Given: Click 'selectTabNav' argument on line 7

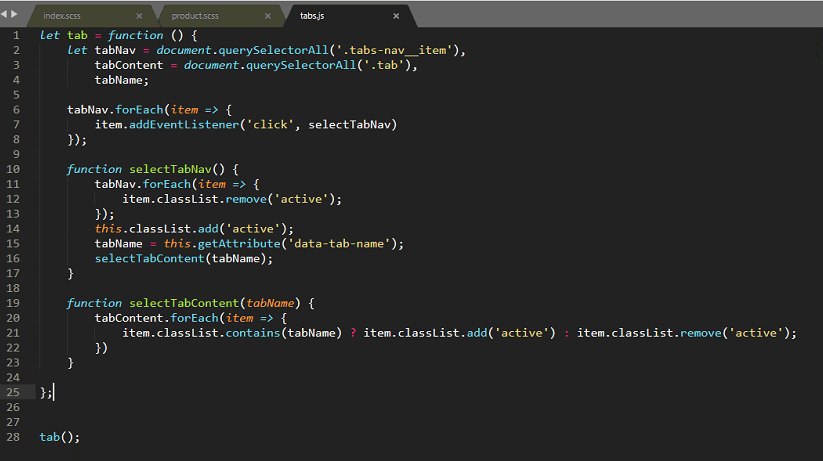Looking at the screenshot, I should [x=350, y=124].
